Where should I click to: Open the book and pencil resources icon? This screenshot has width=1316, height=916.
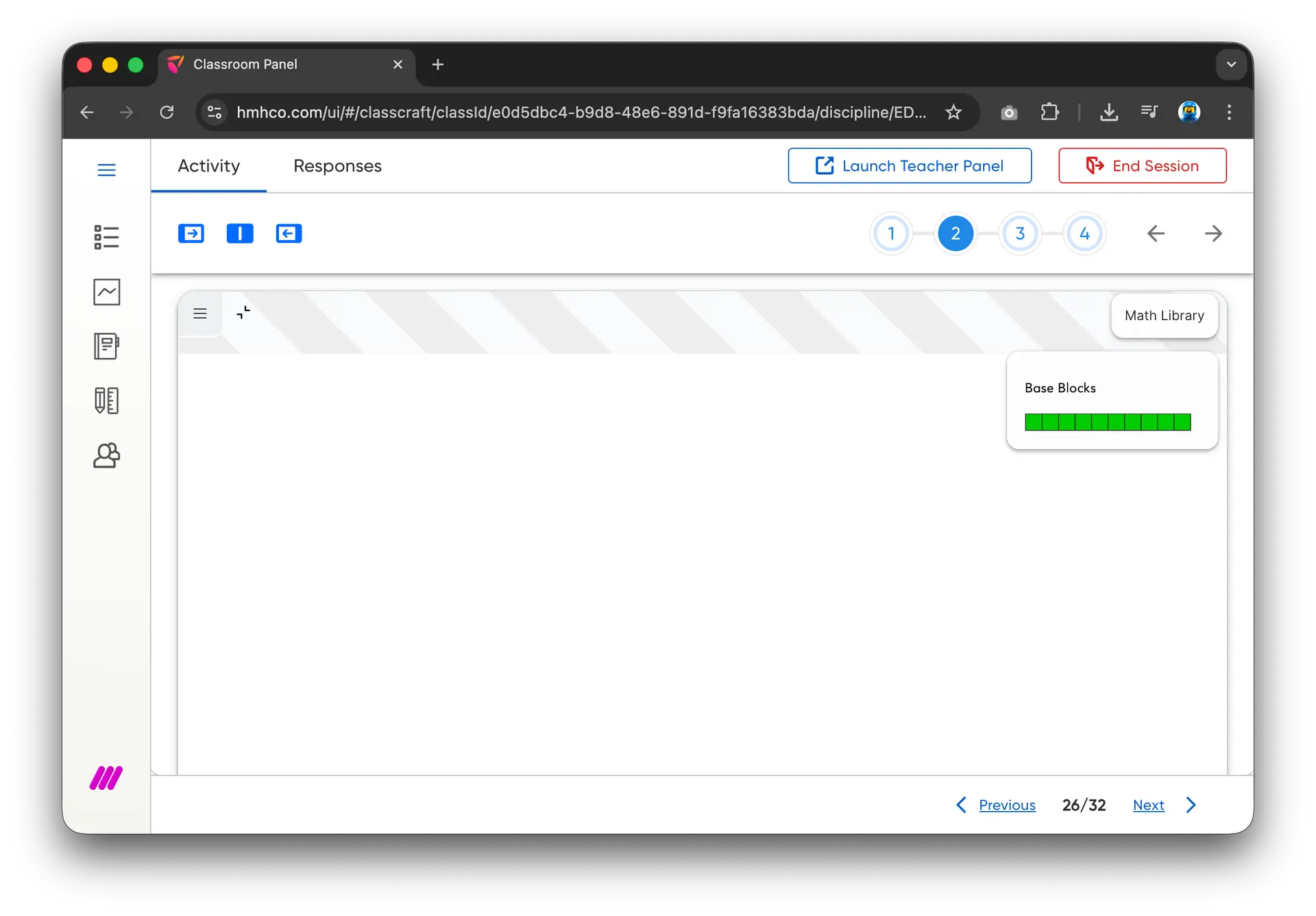coord(106,400)
